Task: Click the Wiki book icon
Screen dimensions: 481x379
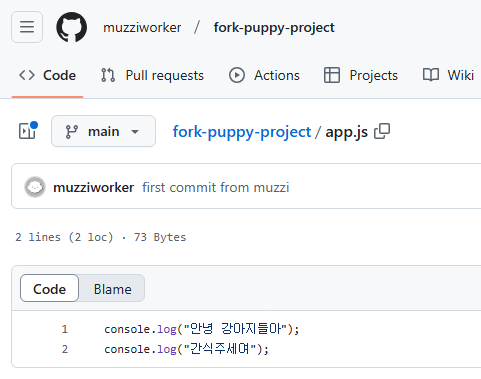Action: [x=431, y=75]
